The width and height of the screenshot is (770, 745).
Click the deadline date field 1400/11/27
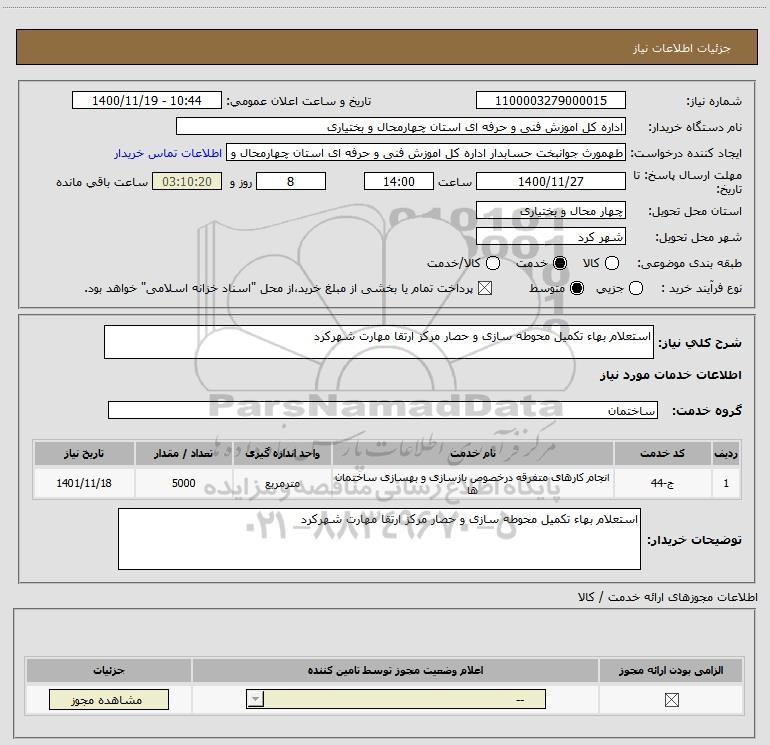click(550, 181)
